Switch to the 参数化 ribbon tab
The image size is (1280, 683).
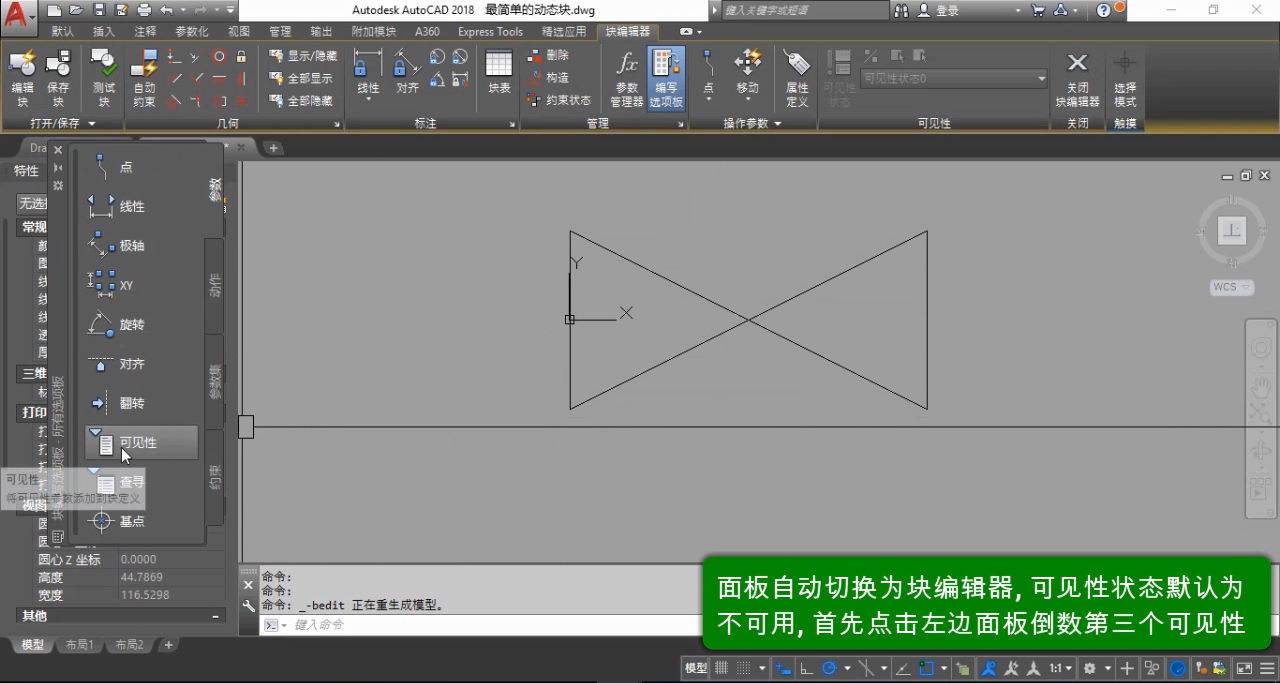pyautogui.click(x=192, y=31)
